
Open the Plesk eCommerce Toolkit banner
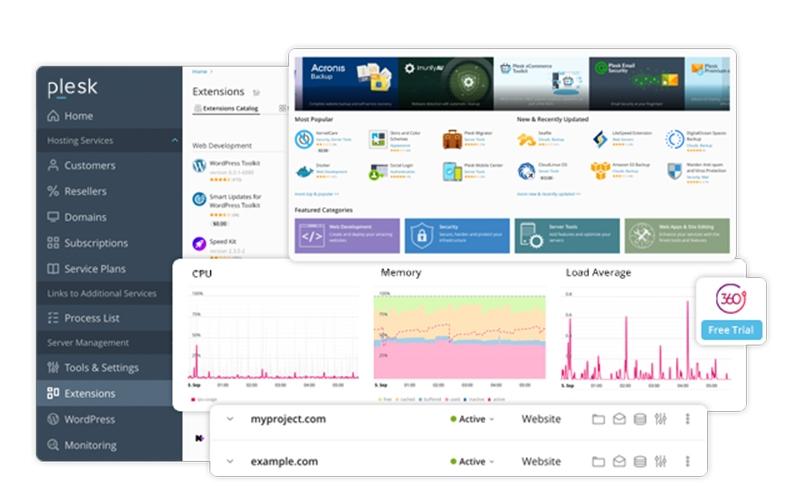tap(541, 84)
